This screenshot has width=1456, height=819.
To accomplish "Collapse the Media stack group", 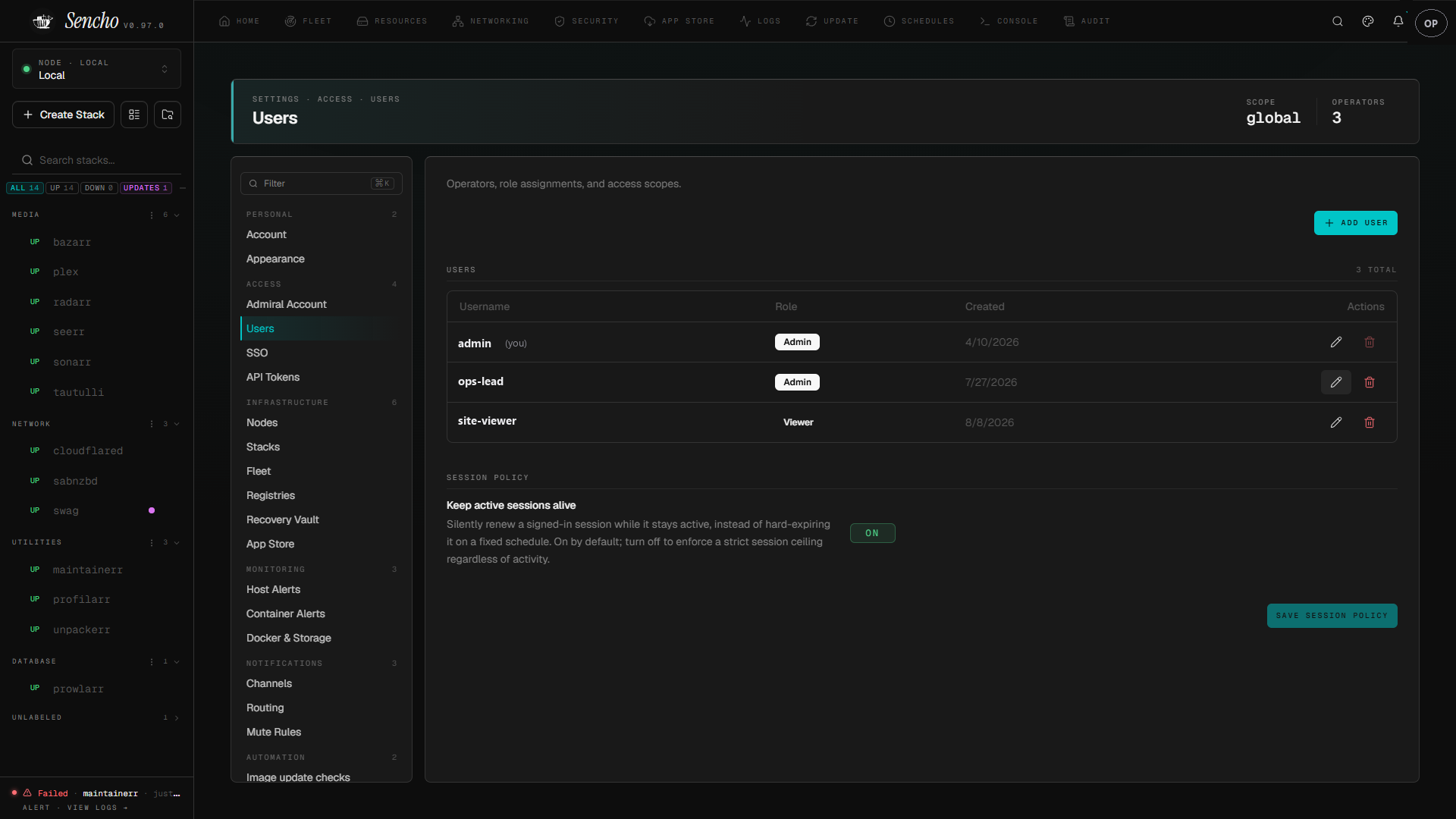I will [177, 215].
